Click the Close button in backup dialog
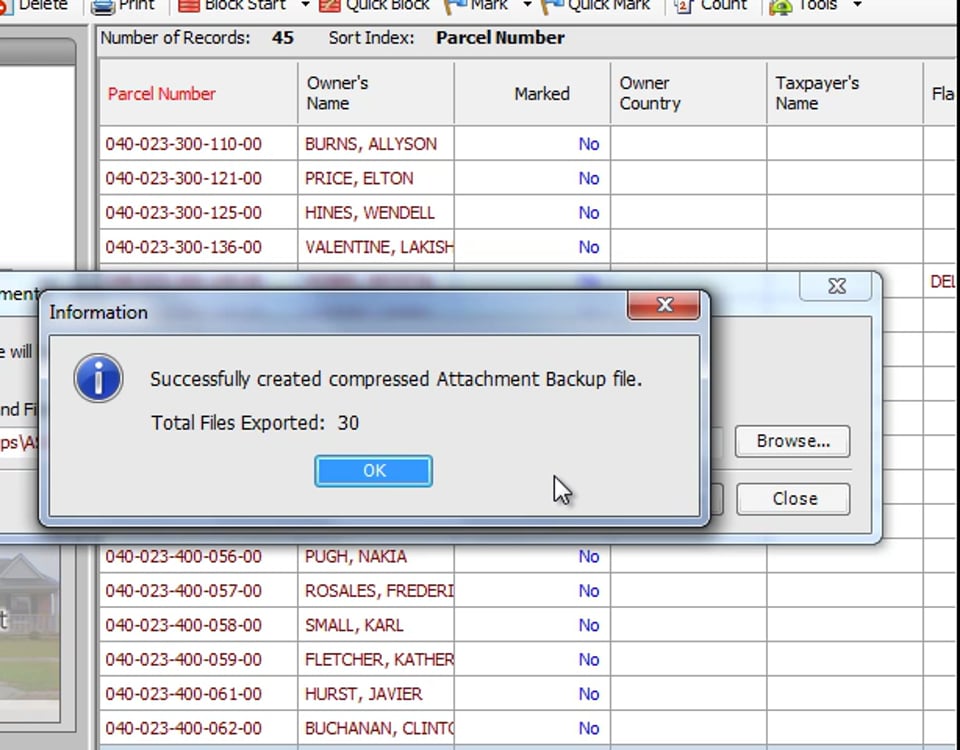Screen dimensions: 960x750 pyautogui.click(x=793, y=498)
